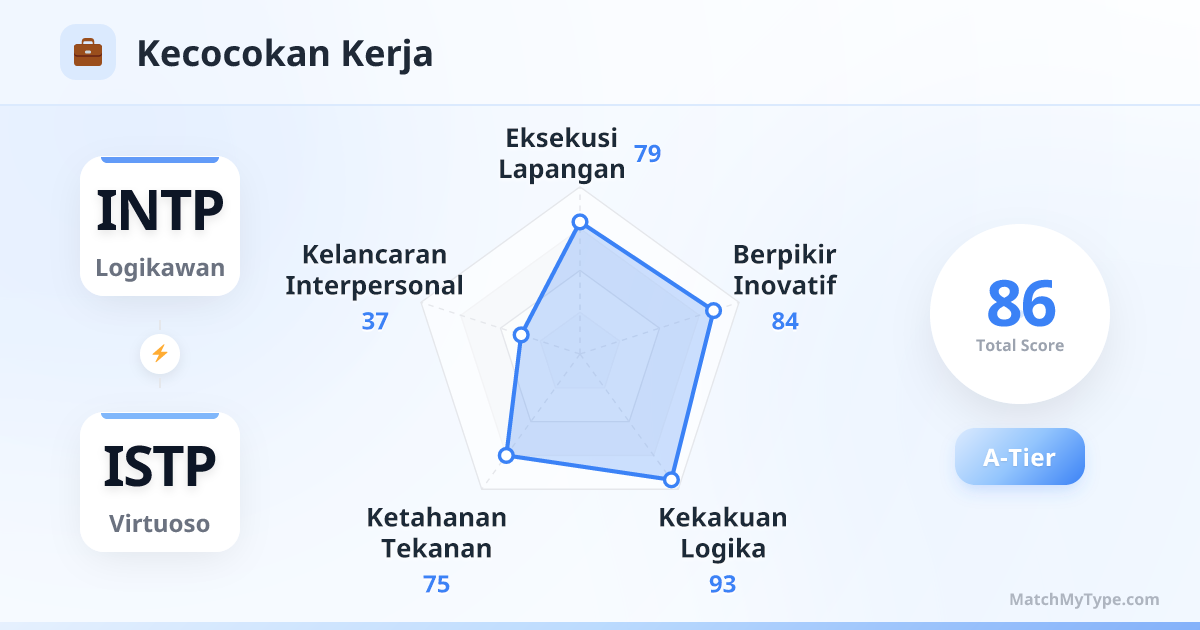Click the score value 93

(x=723, y=584)
